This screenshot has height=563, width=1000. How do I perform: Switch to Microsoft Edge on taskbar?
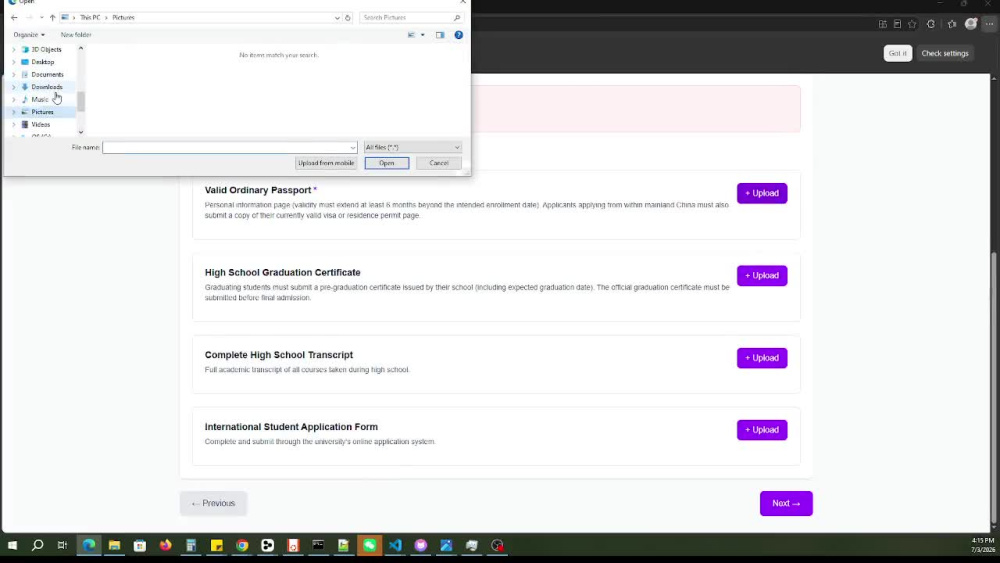[89, 545]
